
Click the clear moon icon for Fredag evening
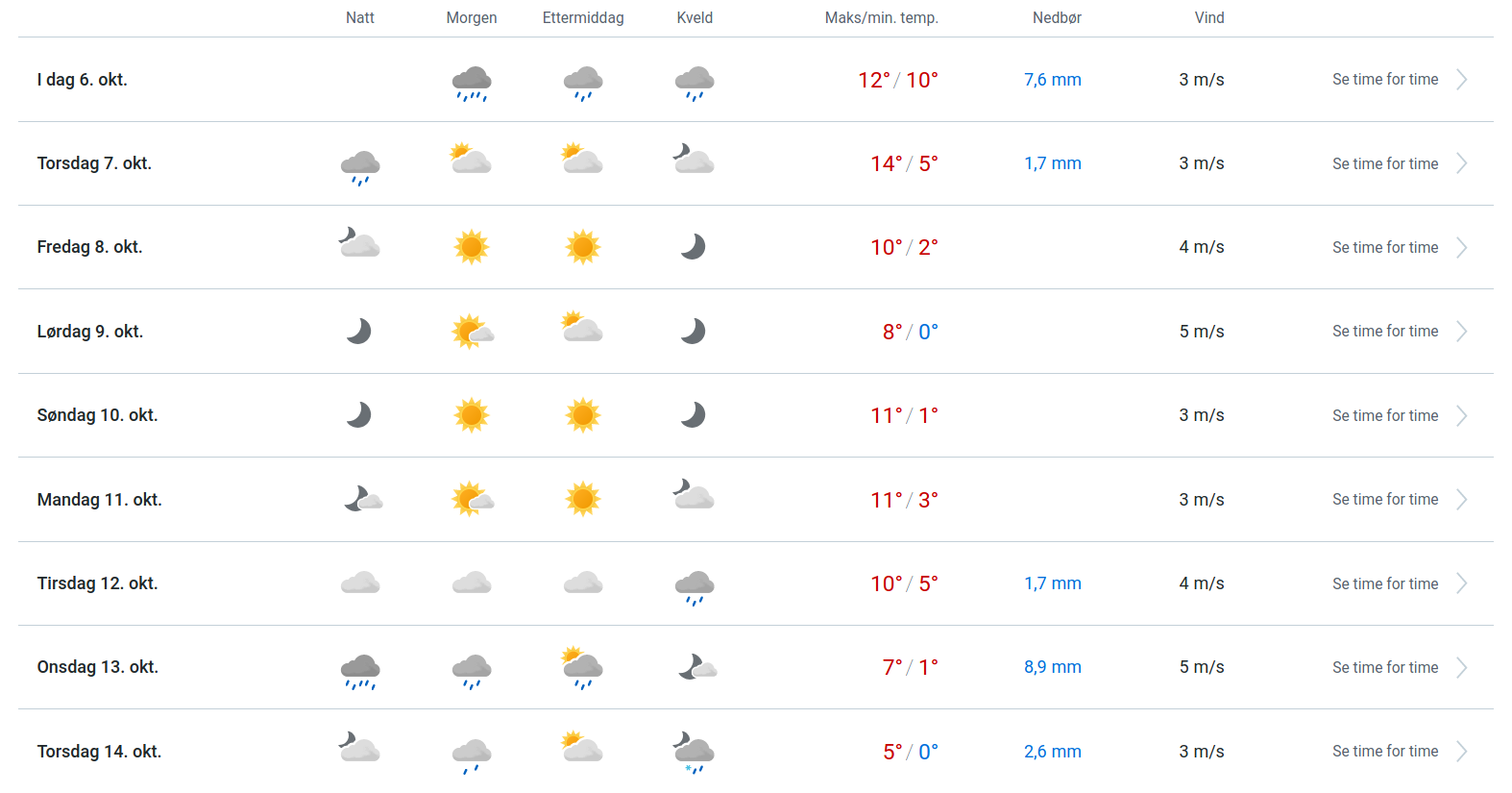click(694, 247)
